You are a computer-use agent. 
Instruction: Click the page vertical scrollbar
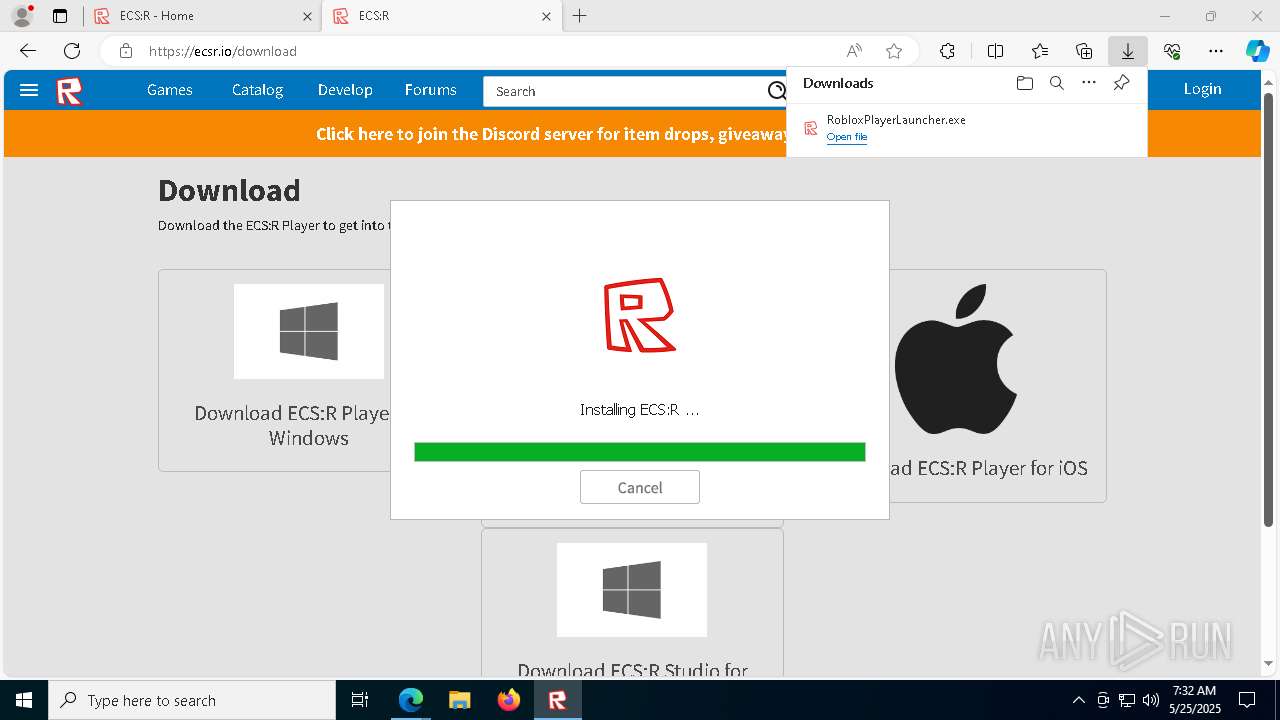pyautogui.click(x=1268, y=310)
